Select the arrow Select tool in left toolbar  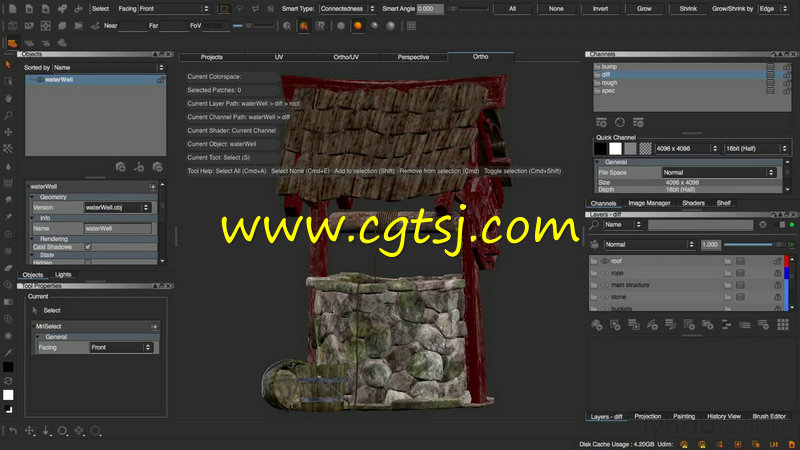click(8, 64)
